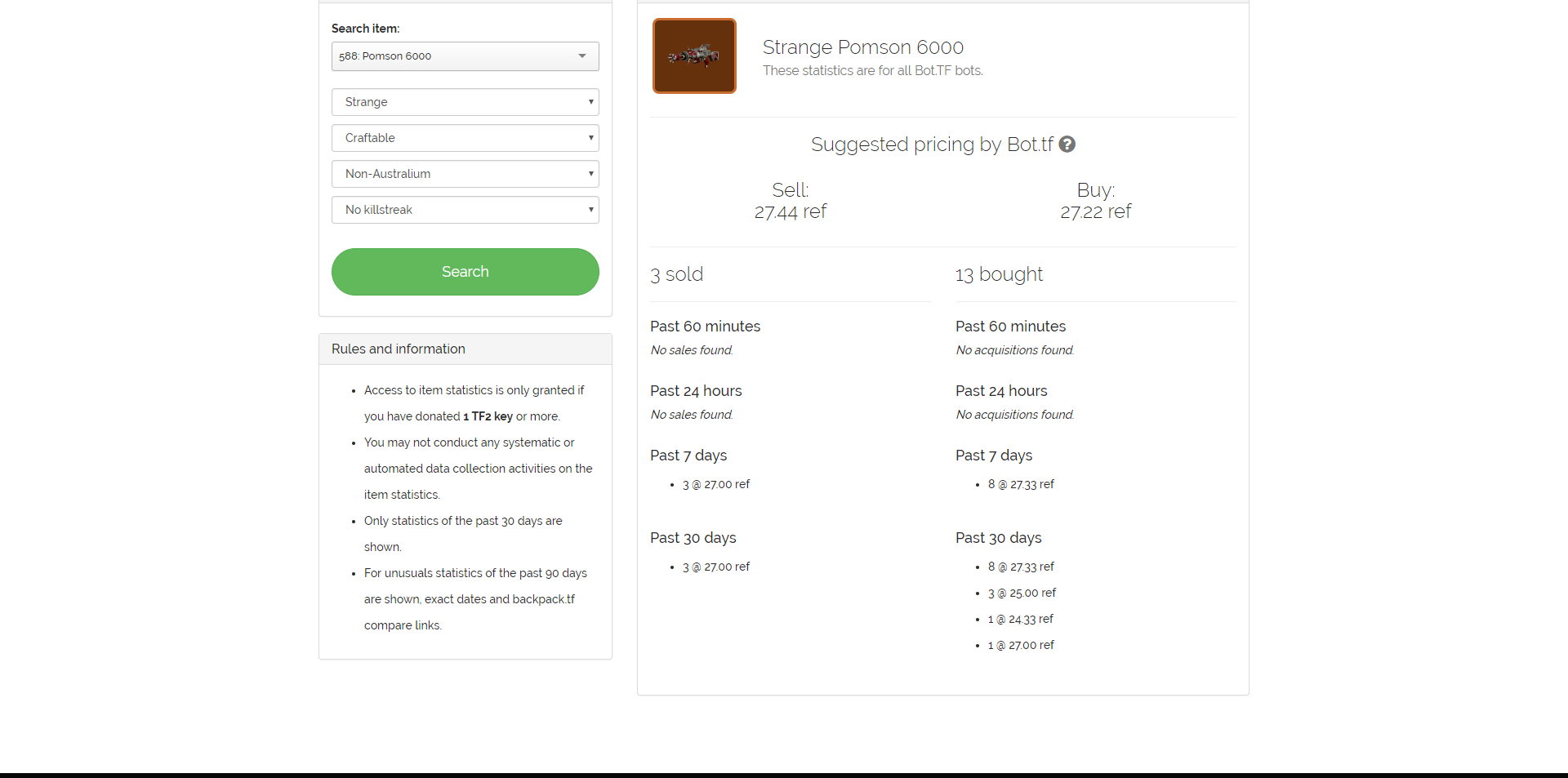Screen dimensions: 1568x778
Task: Click the 3 @ 25.00 ref entry
Action: tap(1022, 593)
